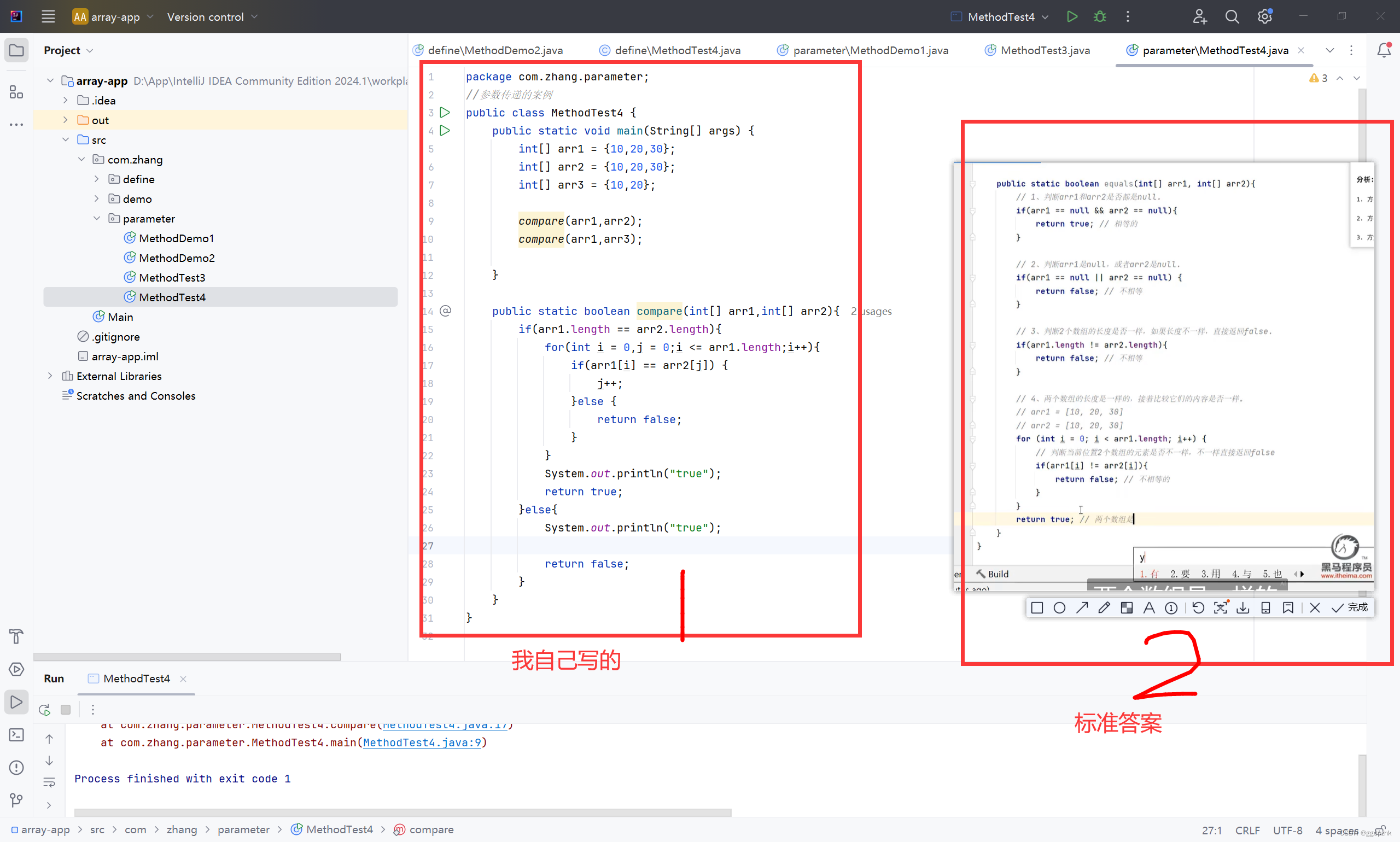Image resolution: width=1400 pixels, height=842 pixels.
Task: Switch to define\MethodTest4.java tab
Action: [x=670, y=50]
